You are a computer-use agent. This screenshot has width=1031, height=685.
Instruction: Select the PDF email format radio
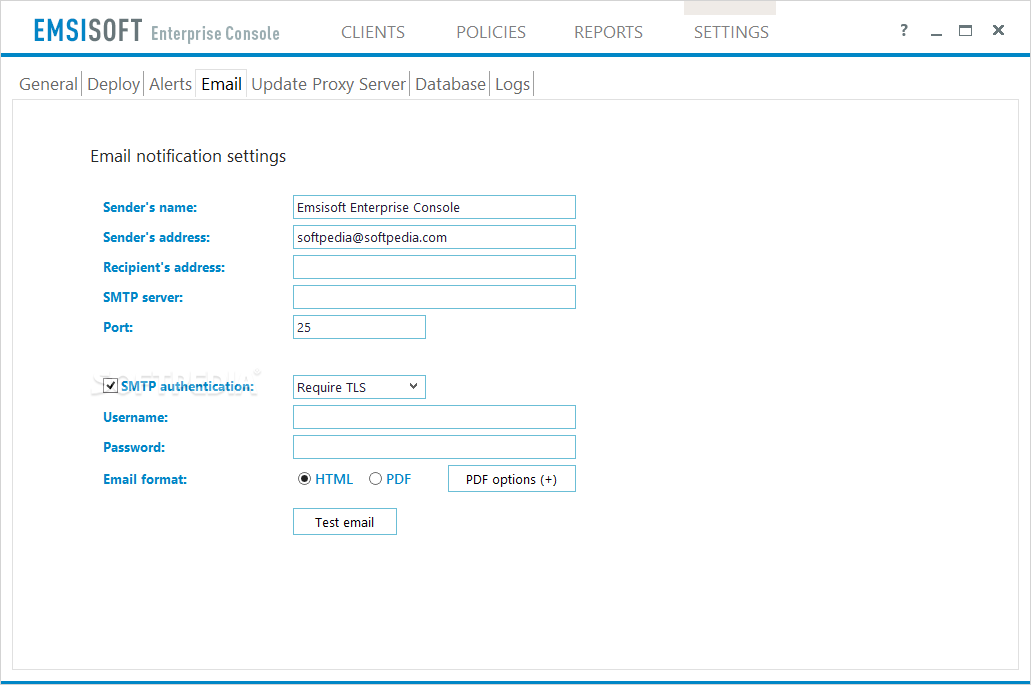pyautogui.click(x=375, y=479)
